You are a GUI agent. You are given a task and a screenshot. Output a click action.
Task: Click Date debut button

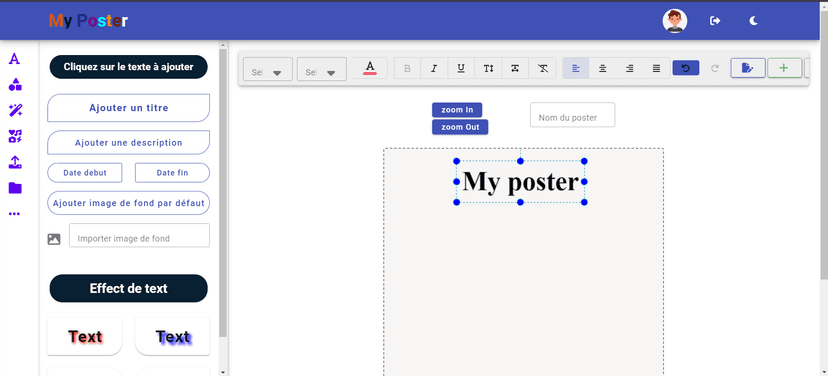pos(84,173)
